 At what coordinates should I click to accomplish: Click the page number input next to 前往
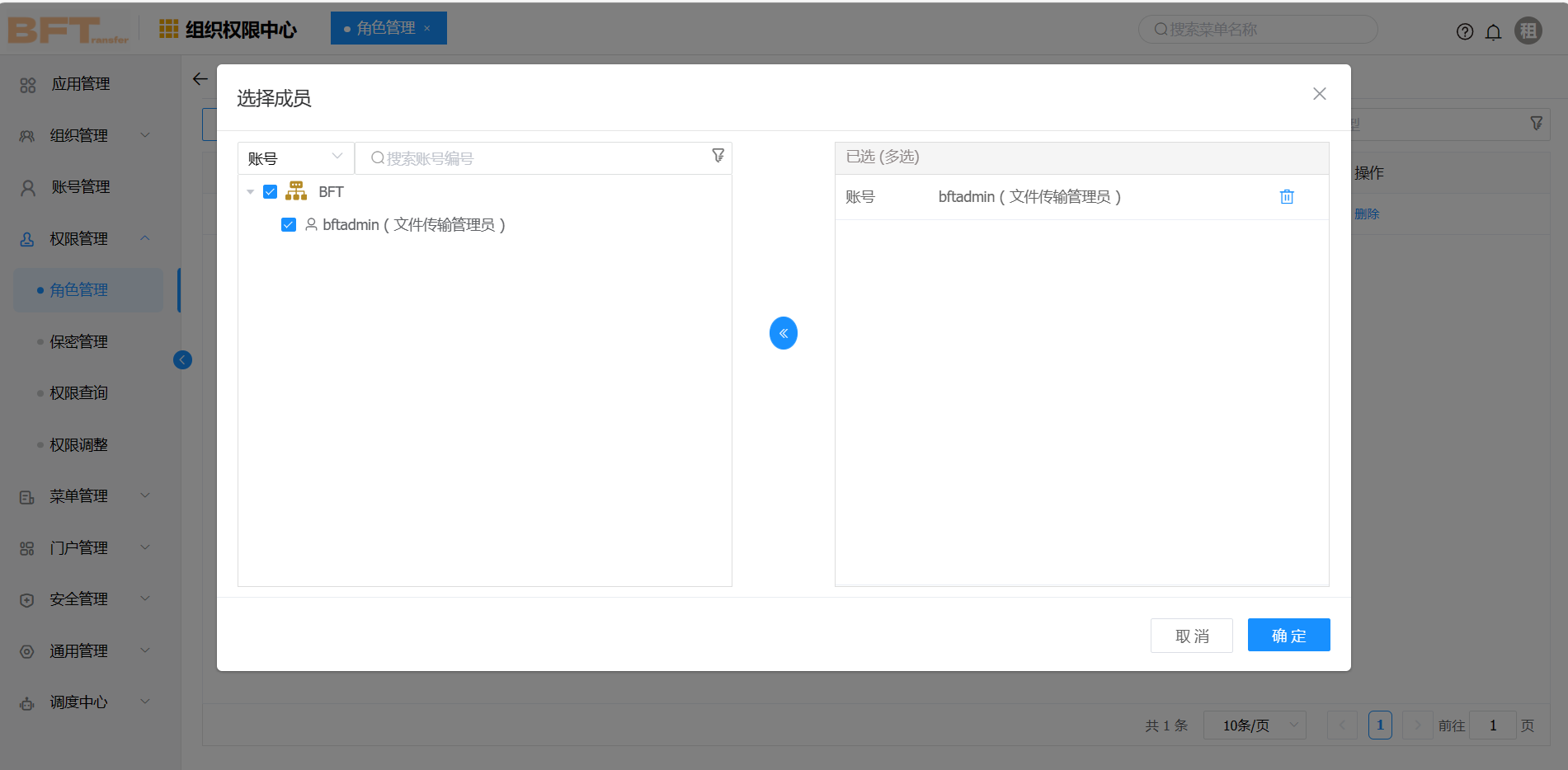coord(1492,725)
